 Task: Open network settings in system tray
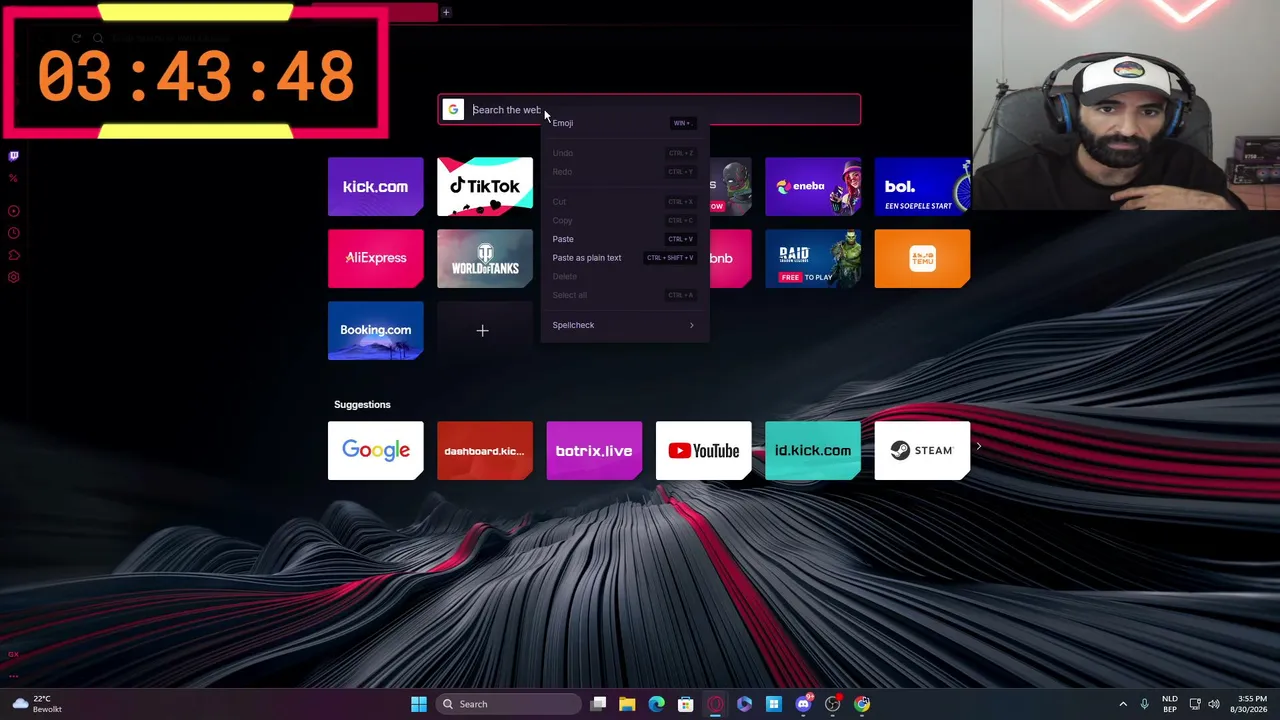point(1194,704)
